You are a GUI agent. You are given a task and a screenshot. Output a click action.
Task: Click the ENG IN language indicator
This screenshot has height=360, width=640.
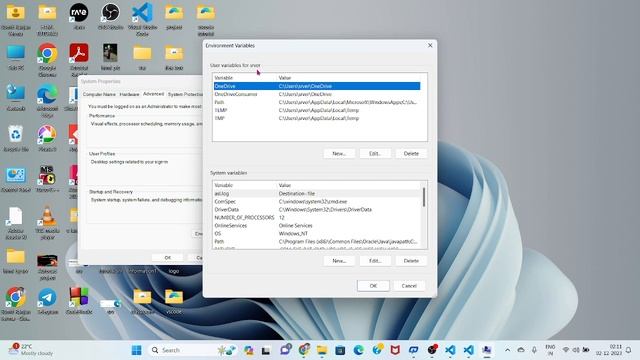(x=550, y=350)
